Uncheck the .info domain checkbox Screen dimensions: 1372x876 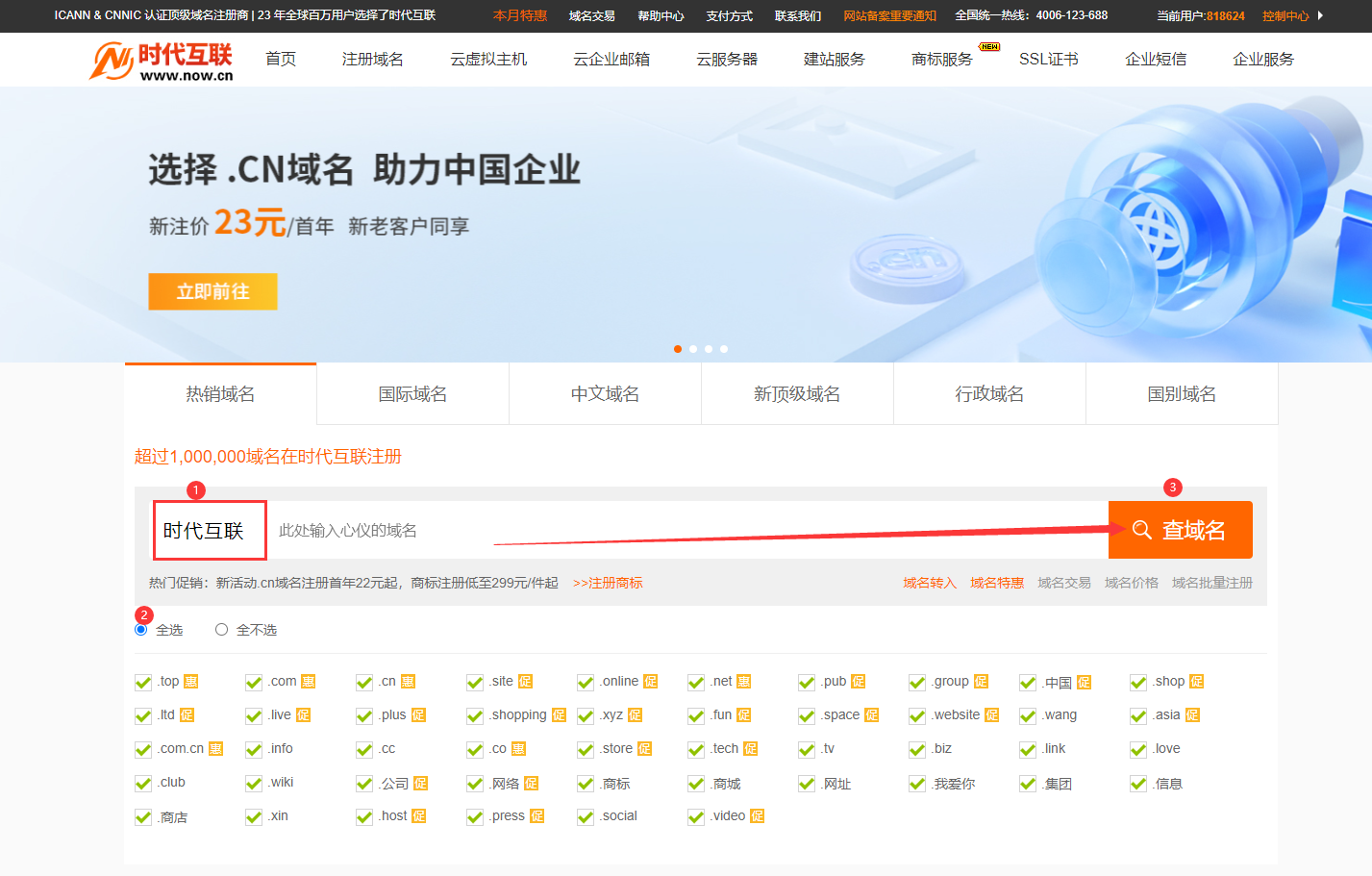254,750
